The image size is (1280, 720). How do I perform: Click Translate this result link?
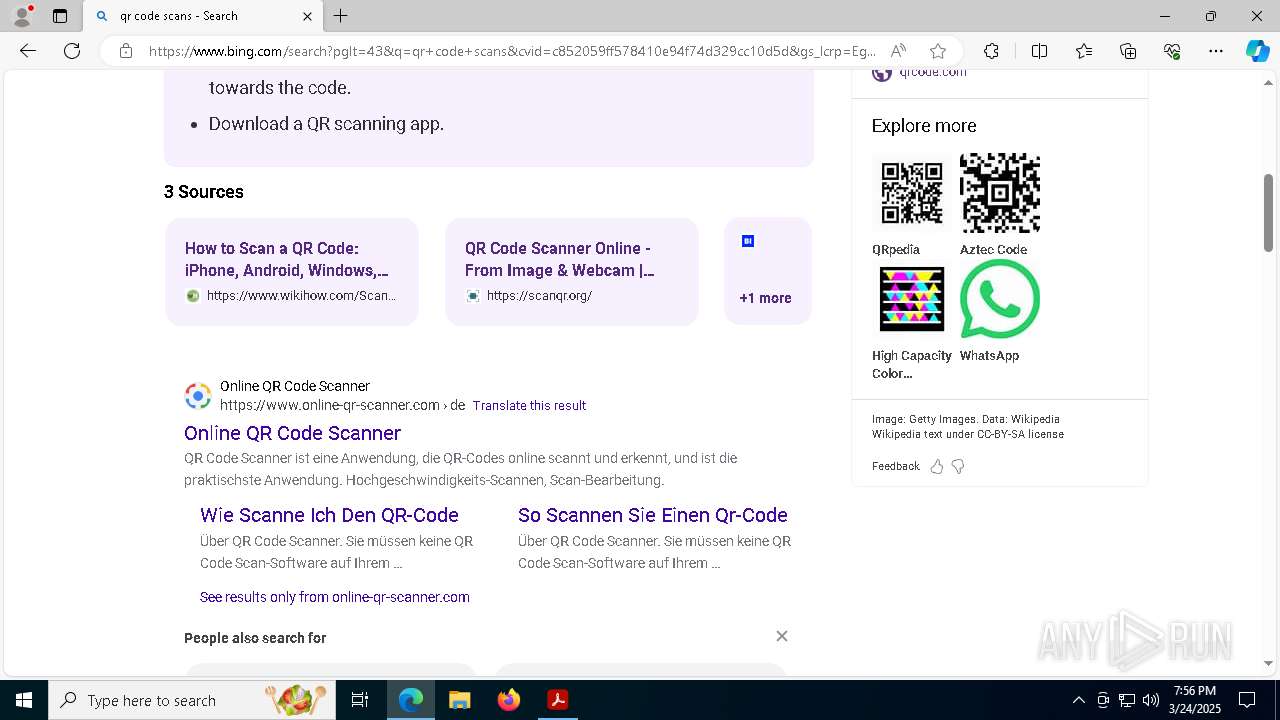pos(529,405)
